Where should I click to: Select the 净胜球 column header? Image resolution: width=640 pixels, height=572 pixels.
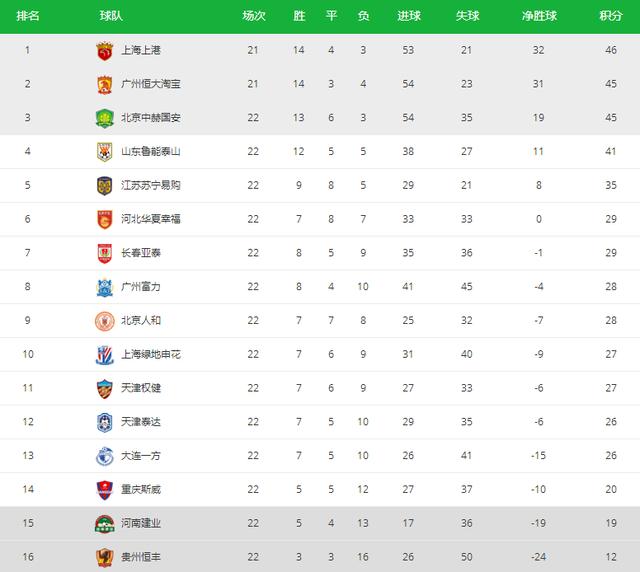(x=539, y=16)
